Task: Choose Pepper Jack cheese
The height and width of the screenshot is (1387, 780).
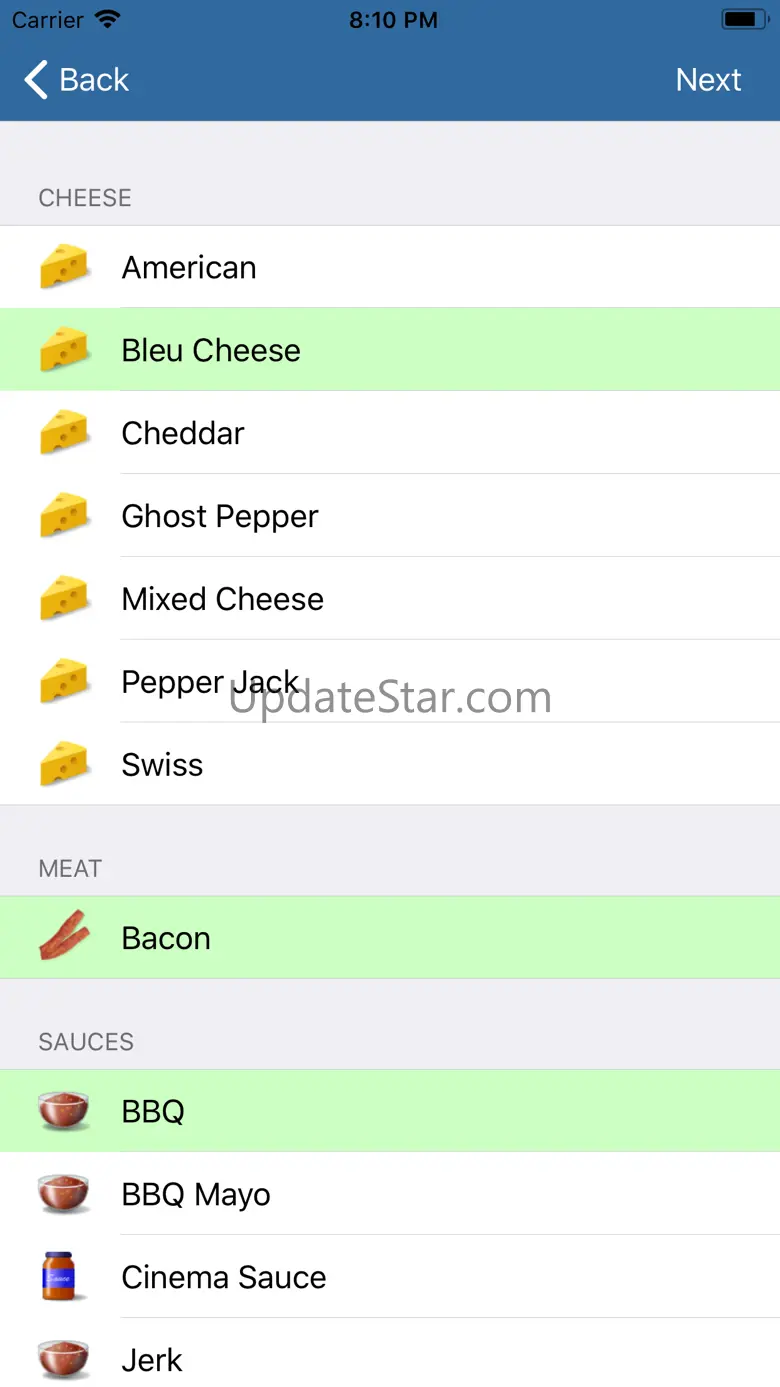Action: (390, 682)
